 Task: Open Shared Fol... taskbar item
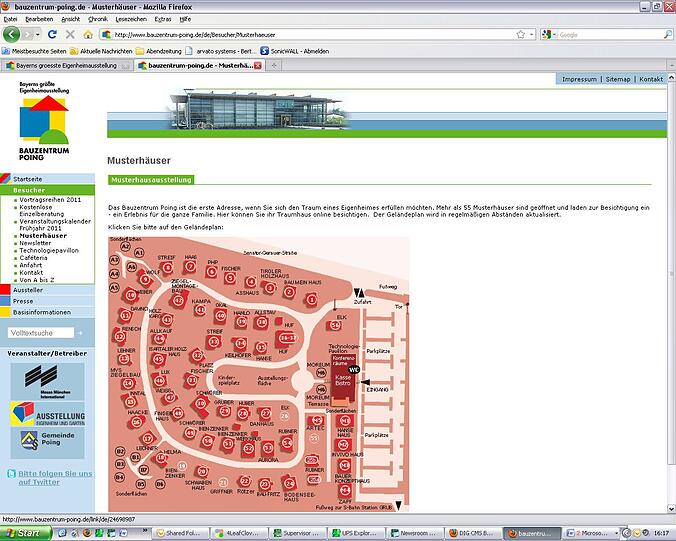[x=182, y=533]
